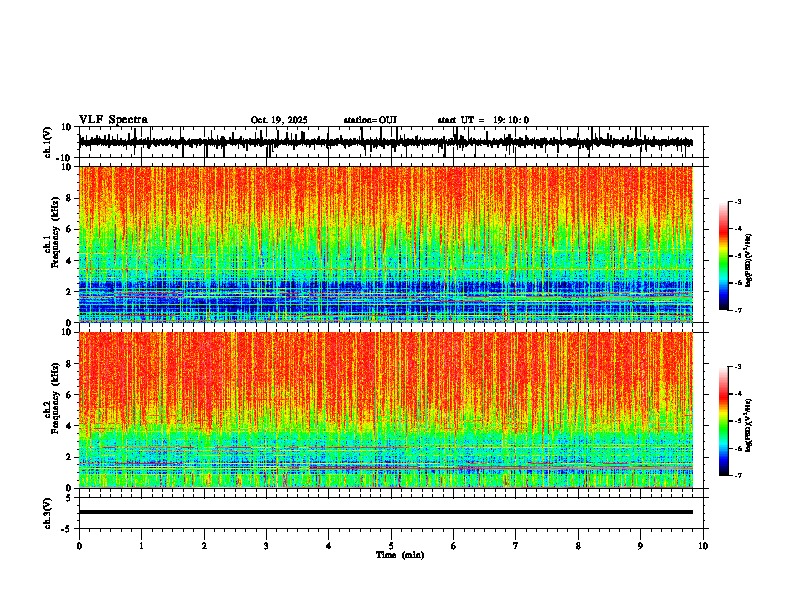Viewport: 792px width, 612px height.
Task: Click the "Time (min)" x-axis label
Action: (400, 555)
